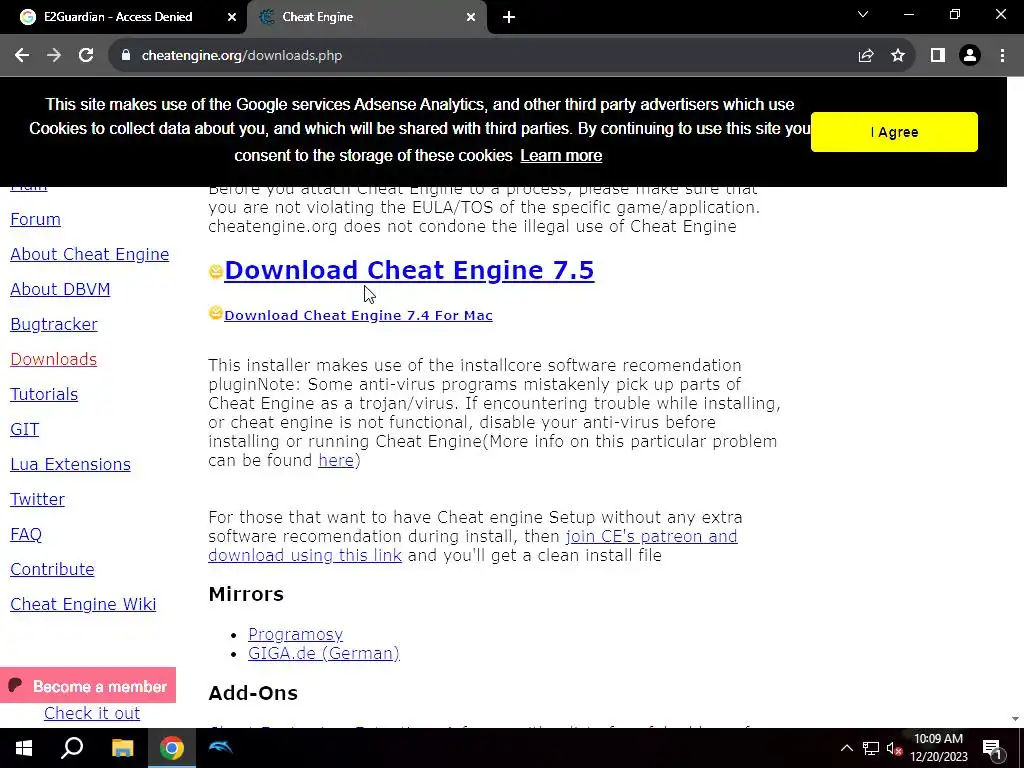Click Download Cheat Engine 7.5 link
Image resolution: width=1024 pixels, height=768 pixels.
point(409,270)
